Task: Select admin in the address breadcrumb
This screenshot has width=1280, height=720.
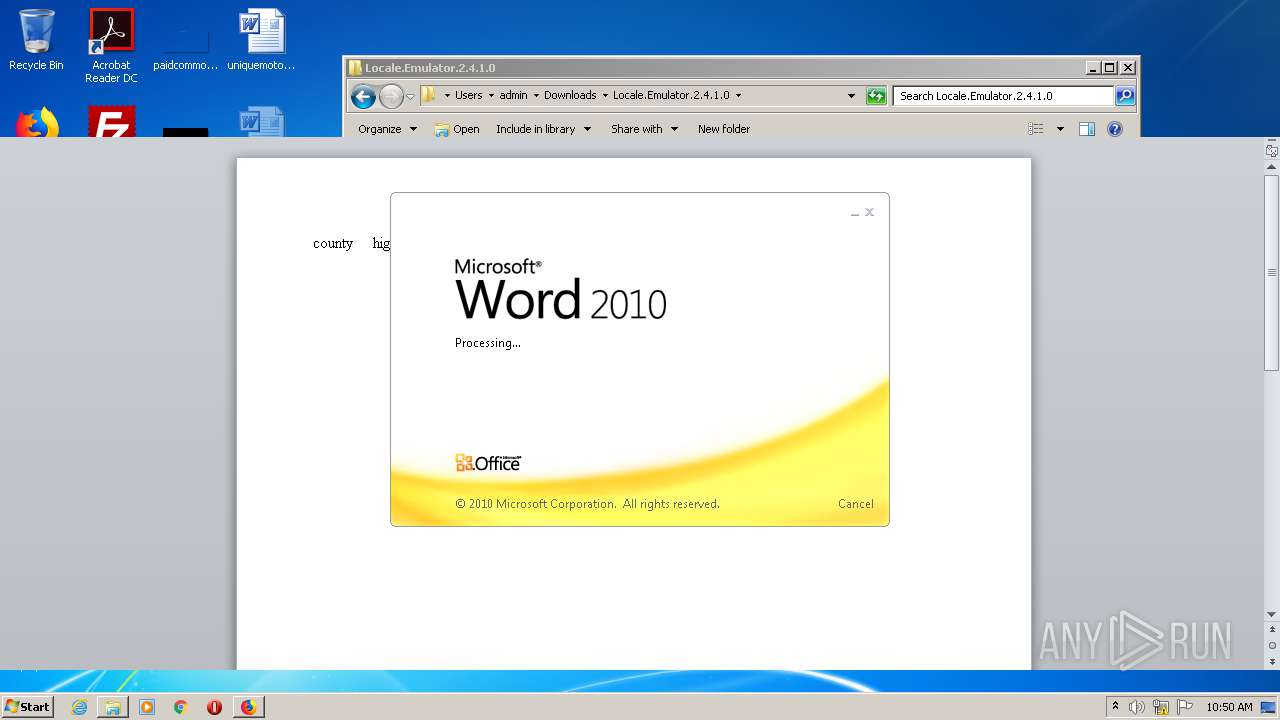Action: click(x=513, y=95)
